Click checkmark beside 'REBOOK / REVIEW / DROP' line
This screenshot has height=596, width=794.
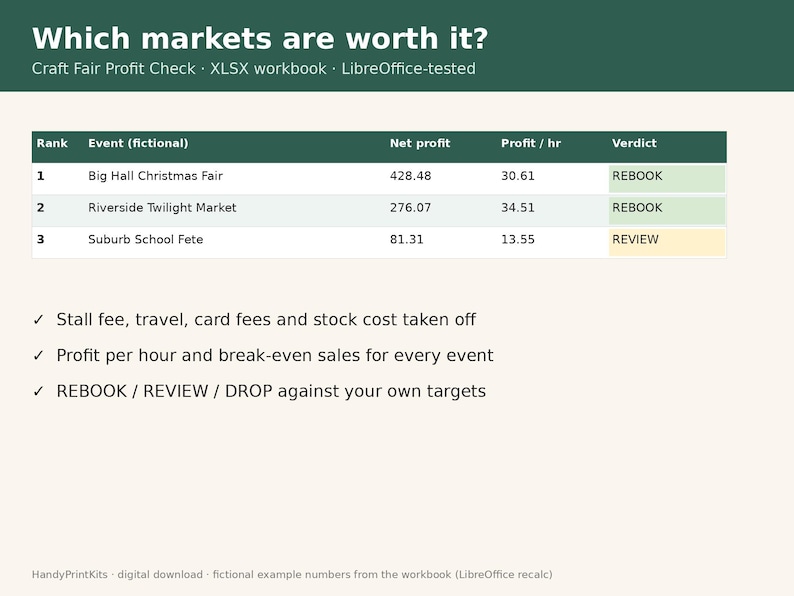[x=38, y=392]
